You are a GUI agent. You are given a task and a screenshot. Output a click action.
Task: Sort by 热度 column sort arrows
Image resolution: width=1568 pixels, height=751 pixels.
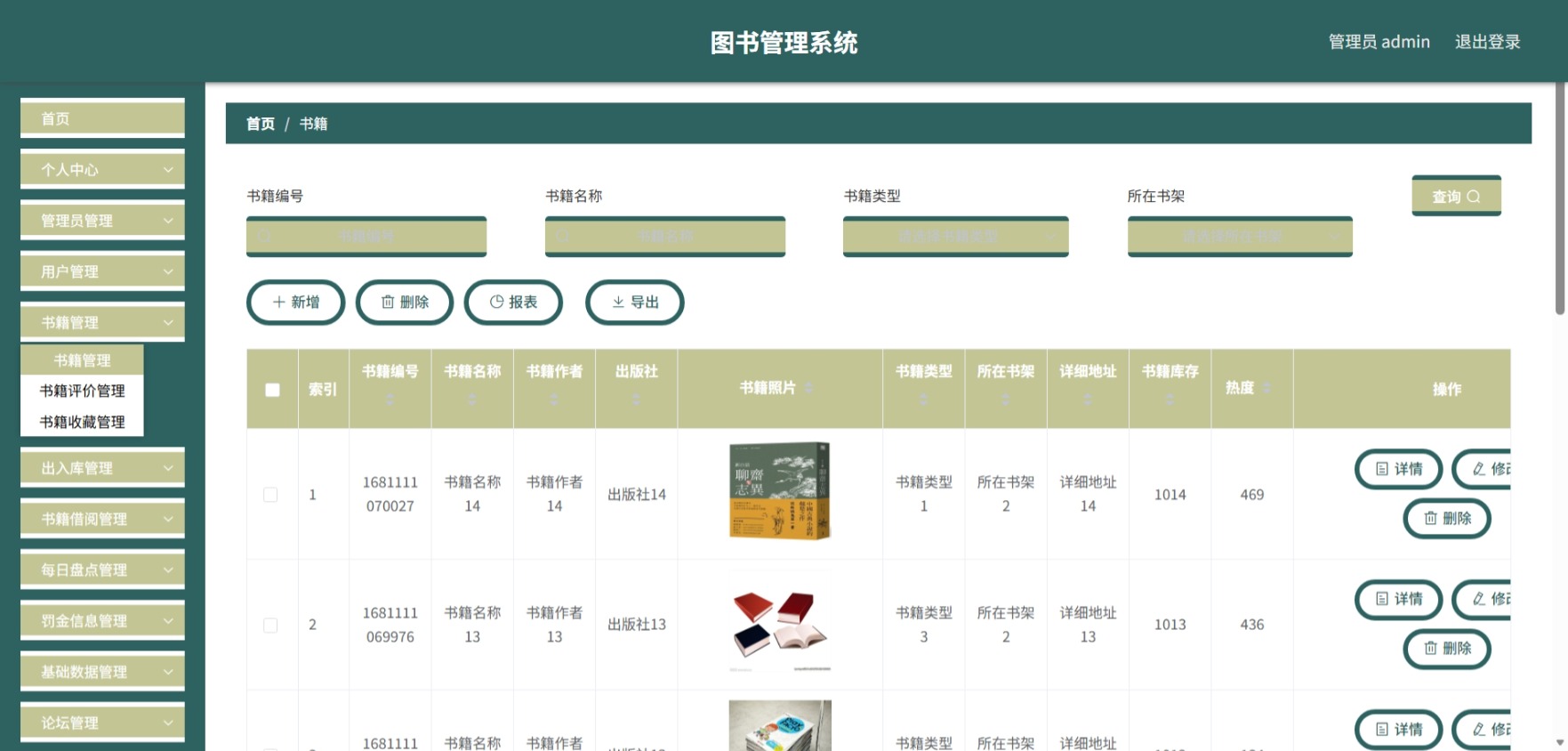1266,388
